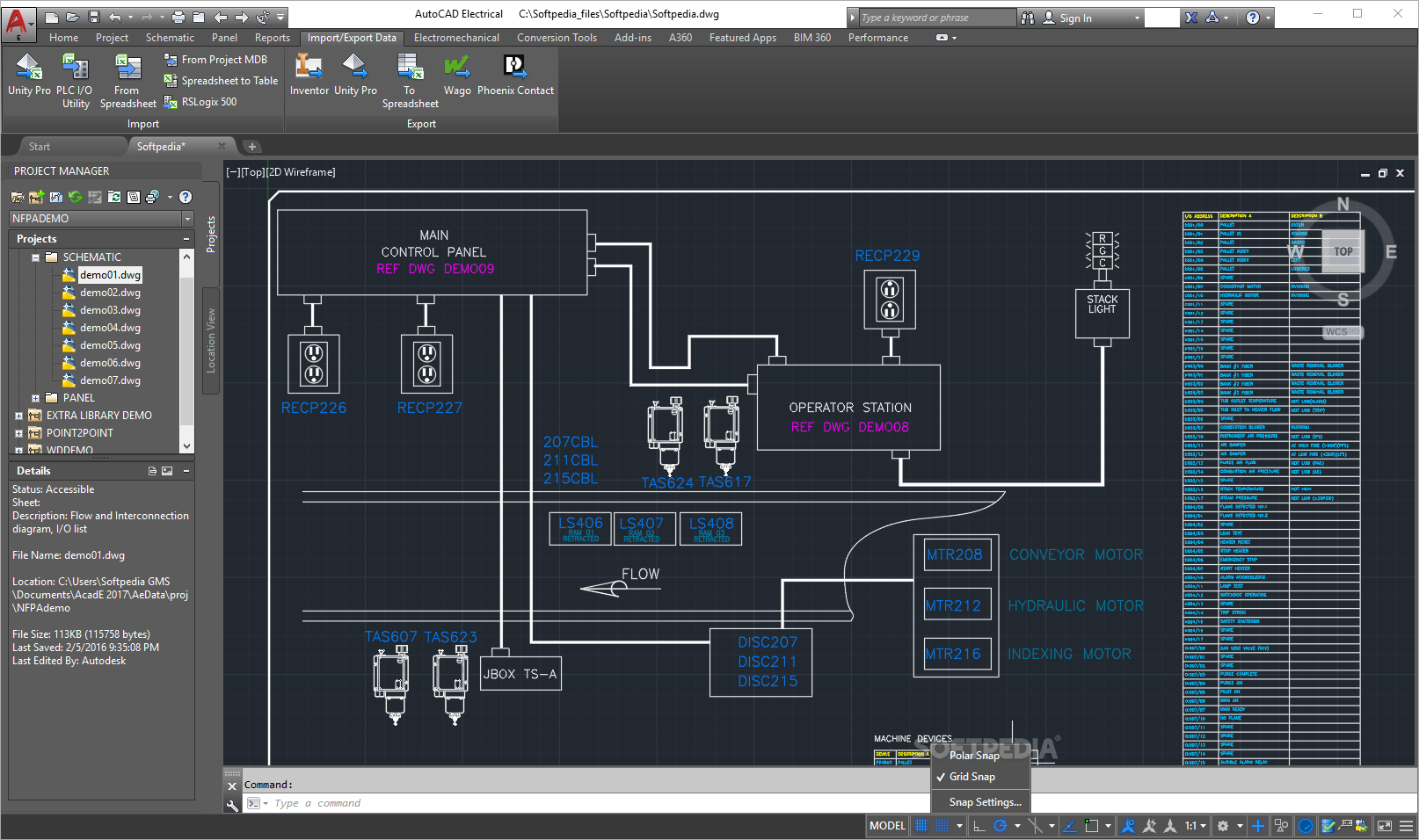Open Project Manager help question icon
Viewport: 1419px width, 840px height.
(x=186, y=197)
